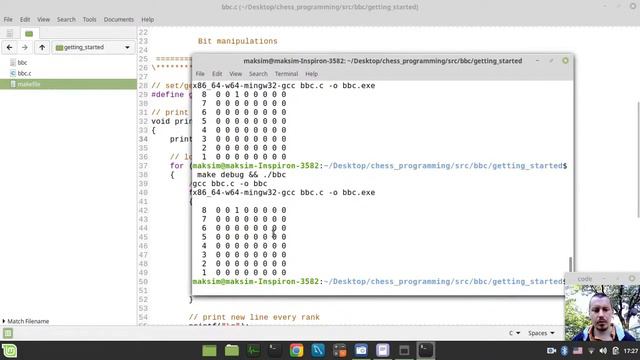Click the 'gcc bbc.c -o bbc' output line

click(230, 184)
